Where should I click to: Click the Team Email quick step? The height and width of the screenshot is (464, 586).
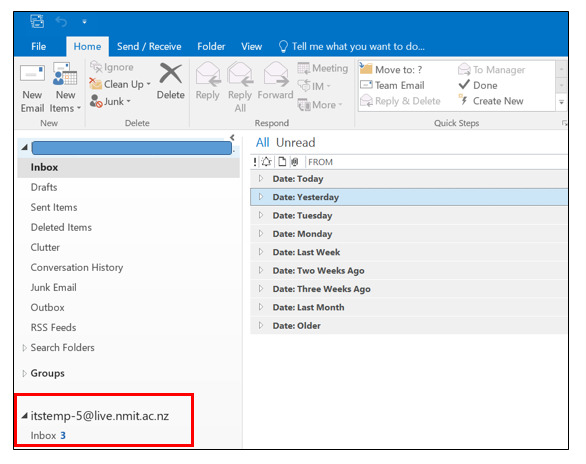click(392, 85)
